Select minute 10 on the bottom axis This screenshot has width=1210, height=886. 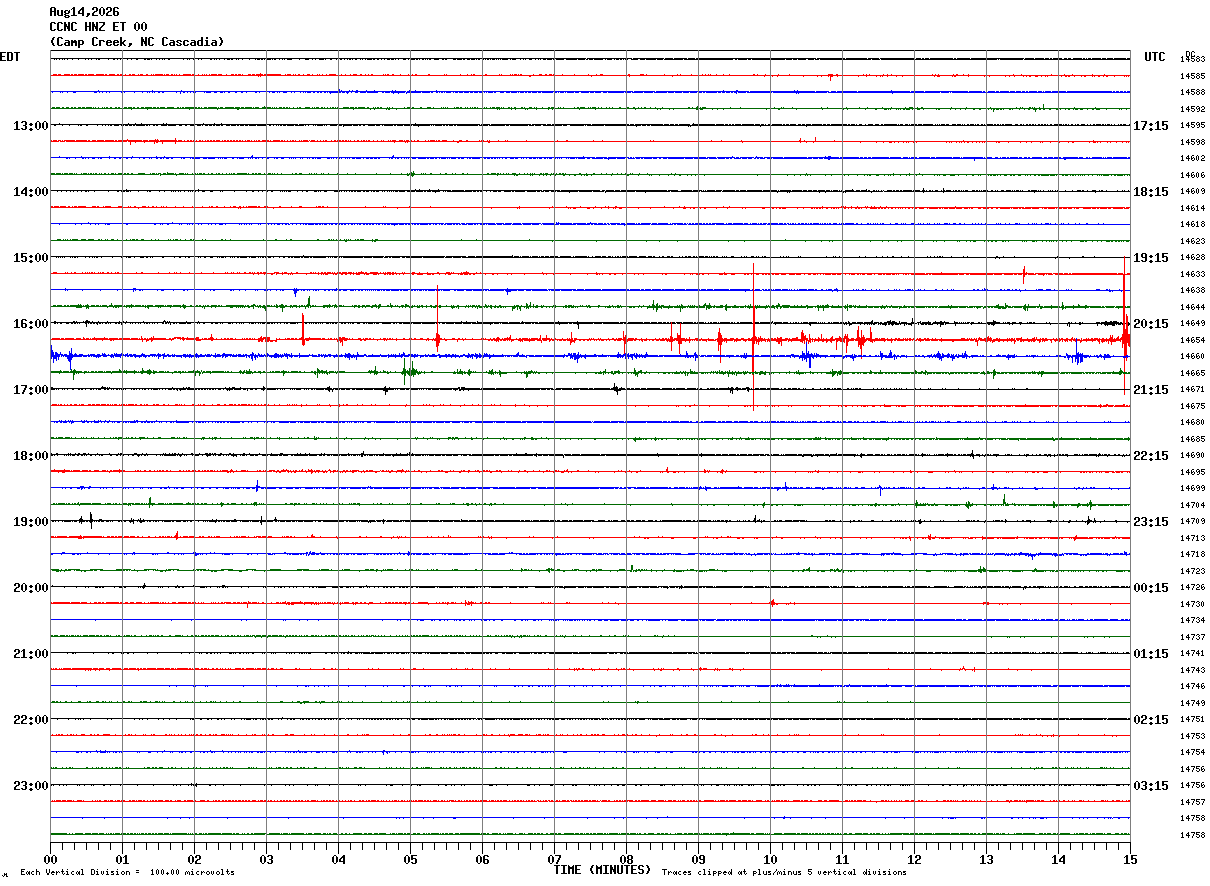[x=770, y=859]
